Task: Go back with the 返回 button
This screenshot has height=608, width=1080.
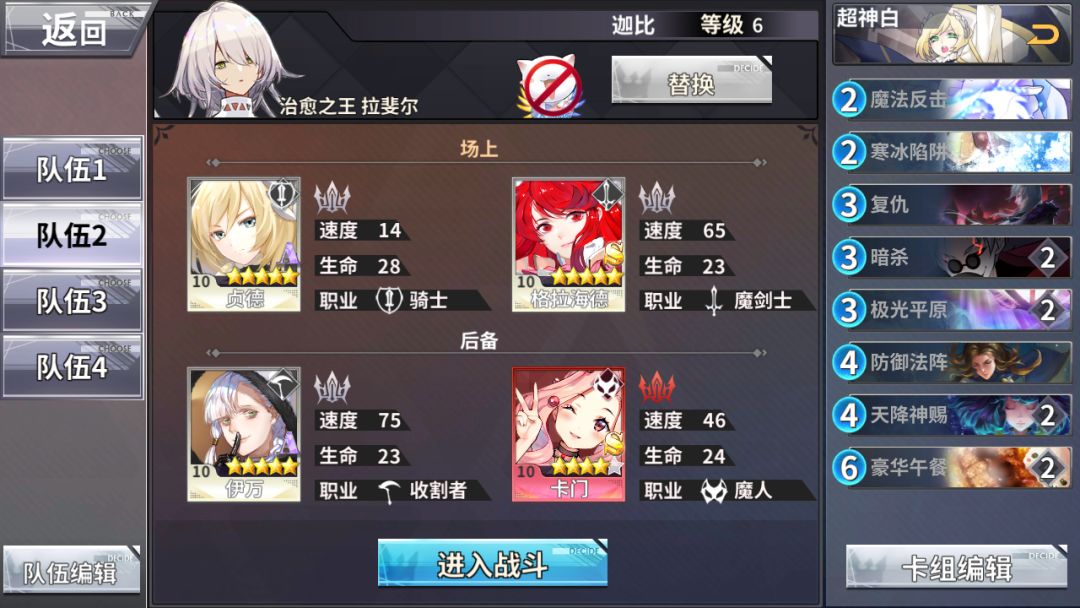Action: click(74, 28)
